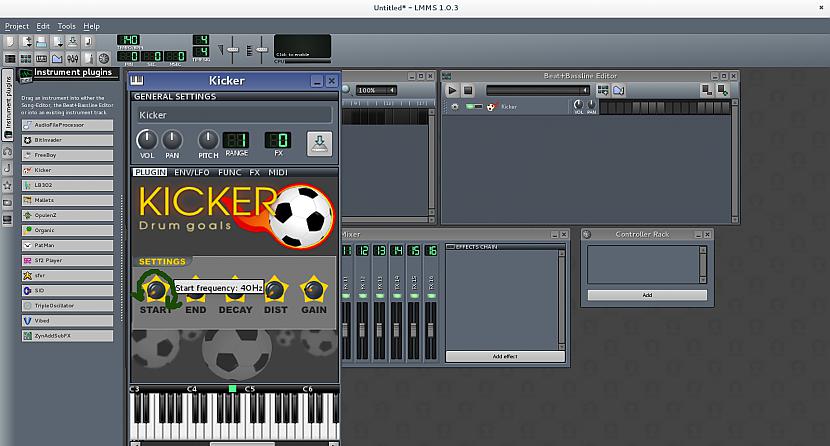Screen dimensions: 830x446
Task: Click the export project toolbar icon
Action: (x=73, y=42)
